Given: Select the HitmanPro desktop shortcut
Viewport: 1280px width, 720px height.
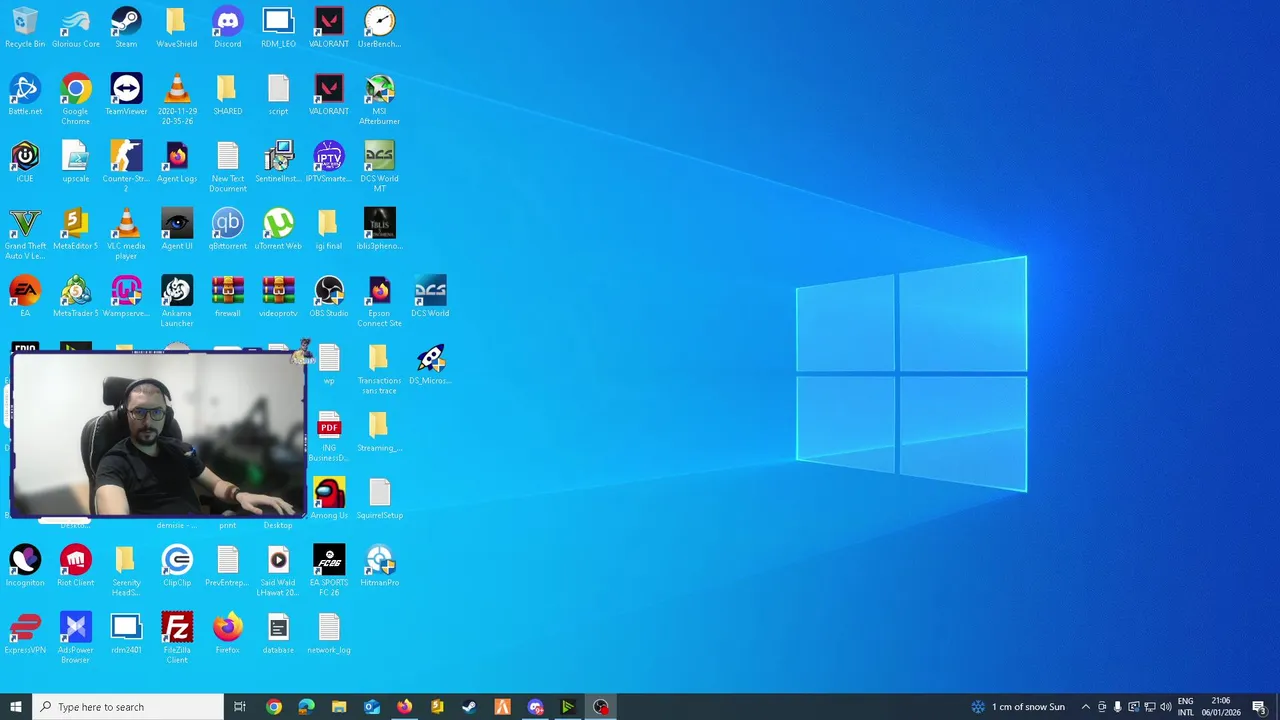Looking at the screenshot, I should 380,565.
